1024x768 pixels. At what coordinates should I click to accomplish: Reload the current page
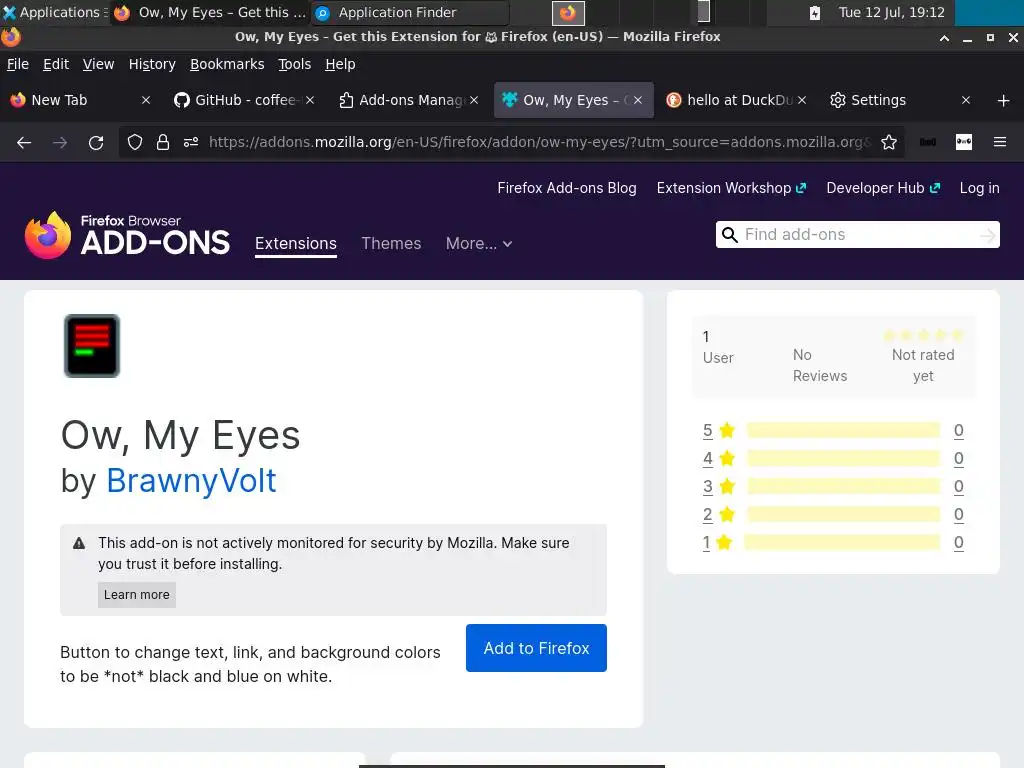[96, 142]
